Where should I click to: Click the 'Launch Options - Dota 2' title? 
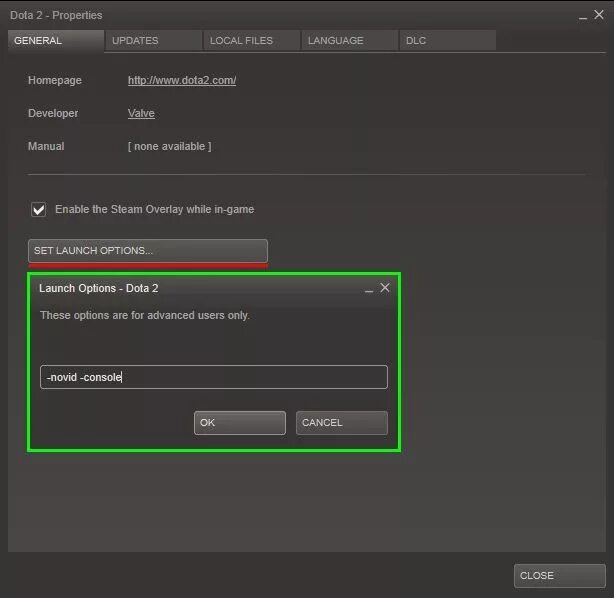tap(99, 288)
